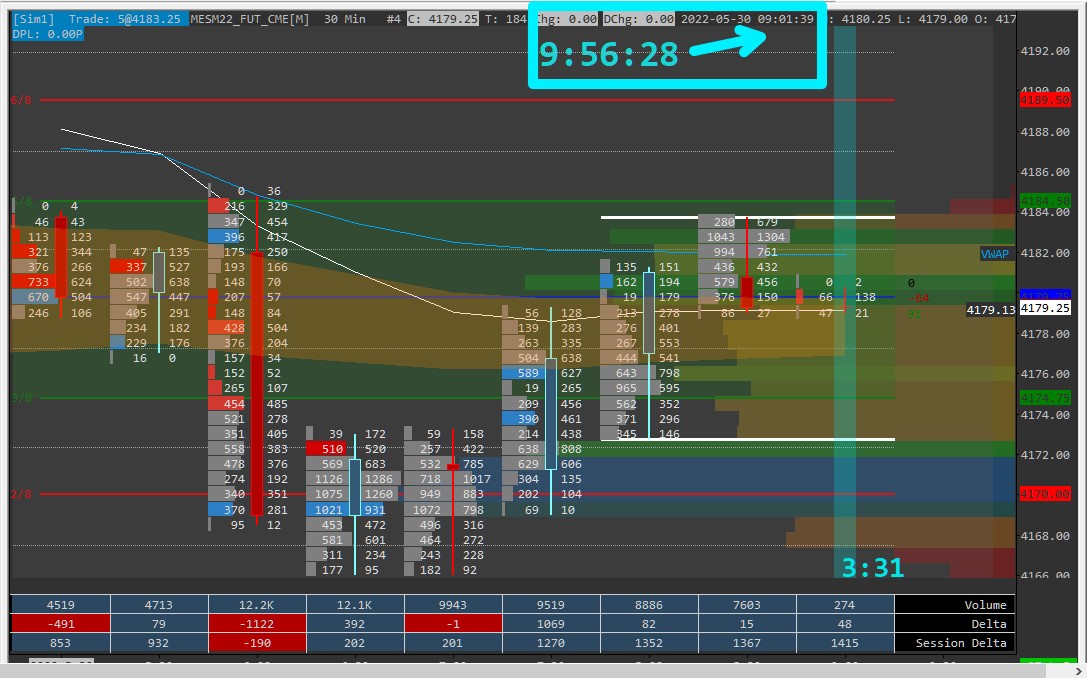Click the 1017 ask footprint cell
The image size is (1087, 678).
[x=476, y=479]
